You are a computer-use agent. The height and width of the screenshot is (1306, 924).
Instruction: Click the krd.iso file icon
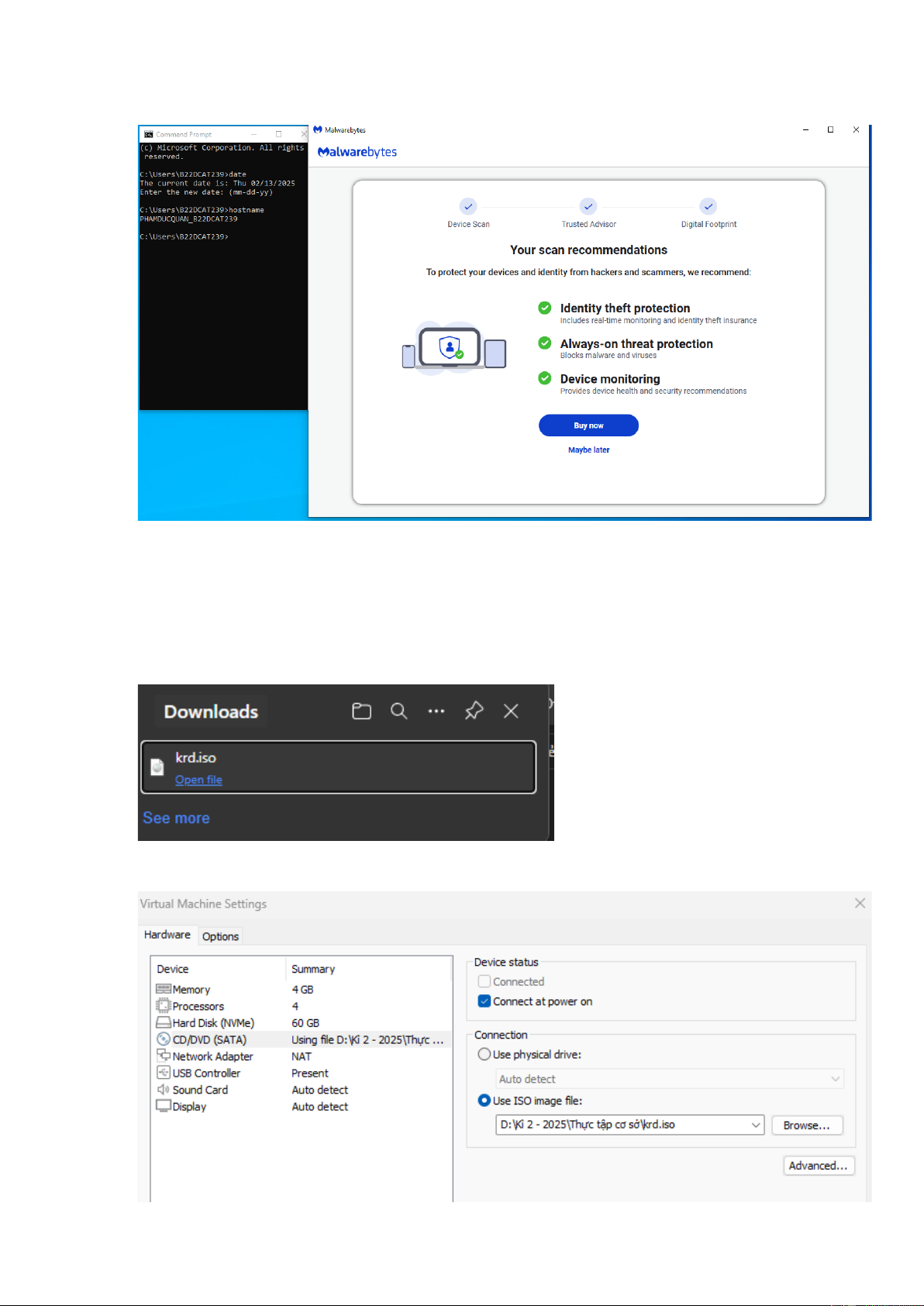click(x=157, y=767)
